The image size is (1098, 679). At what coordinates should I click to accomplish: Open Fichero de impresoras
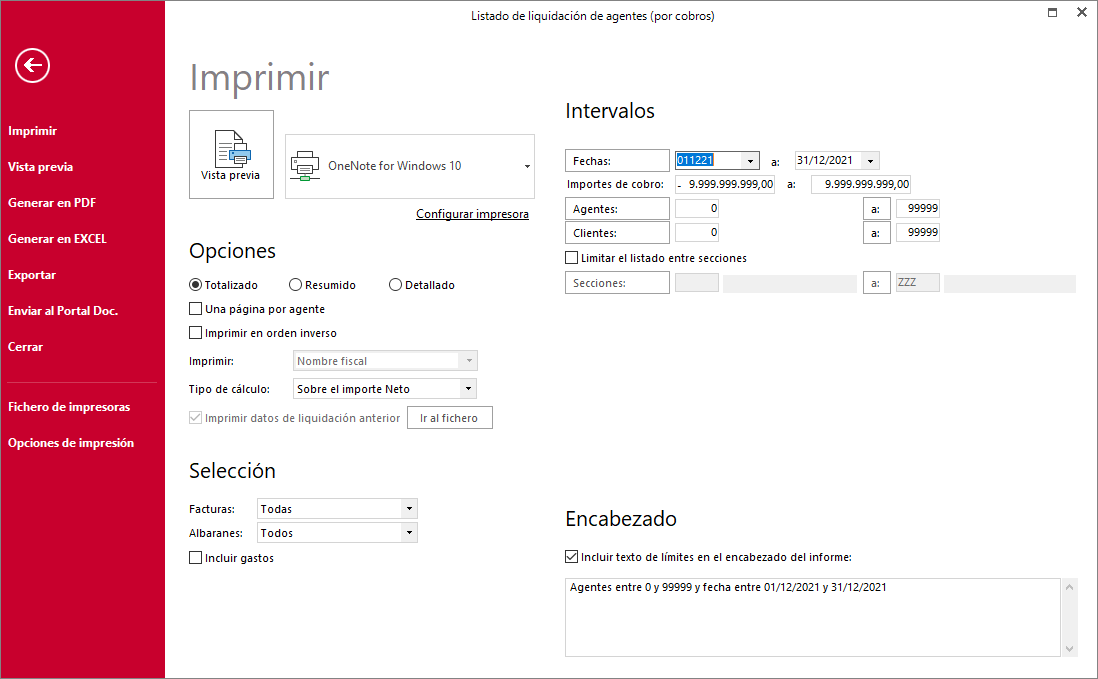(69, 407)
